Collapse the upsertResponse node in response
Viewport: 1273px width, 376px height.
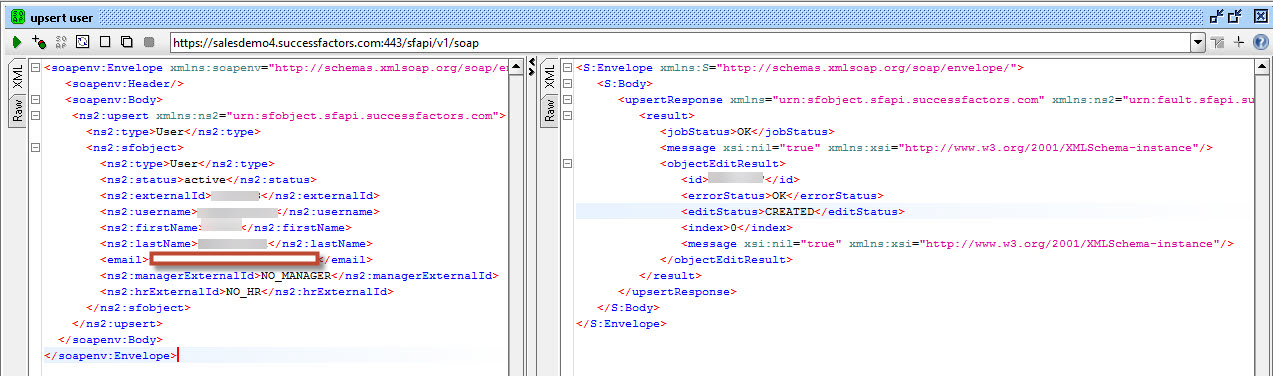tap(568, 99)
